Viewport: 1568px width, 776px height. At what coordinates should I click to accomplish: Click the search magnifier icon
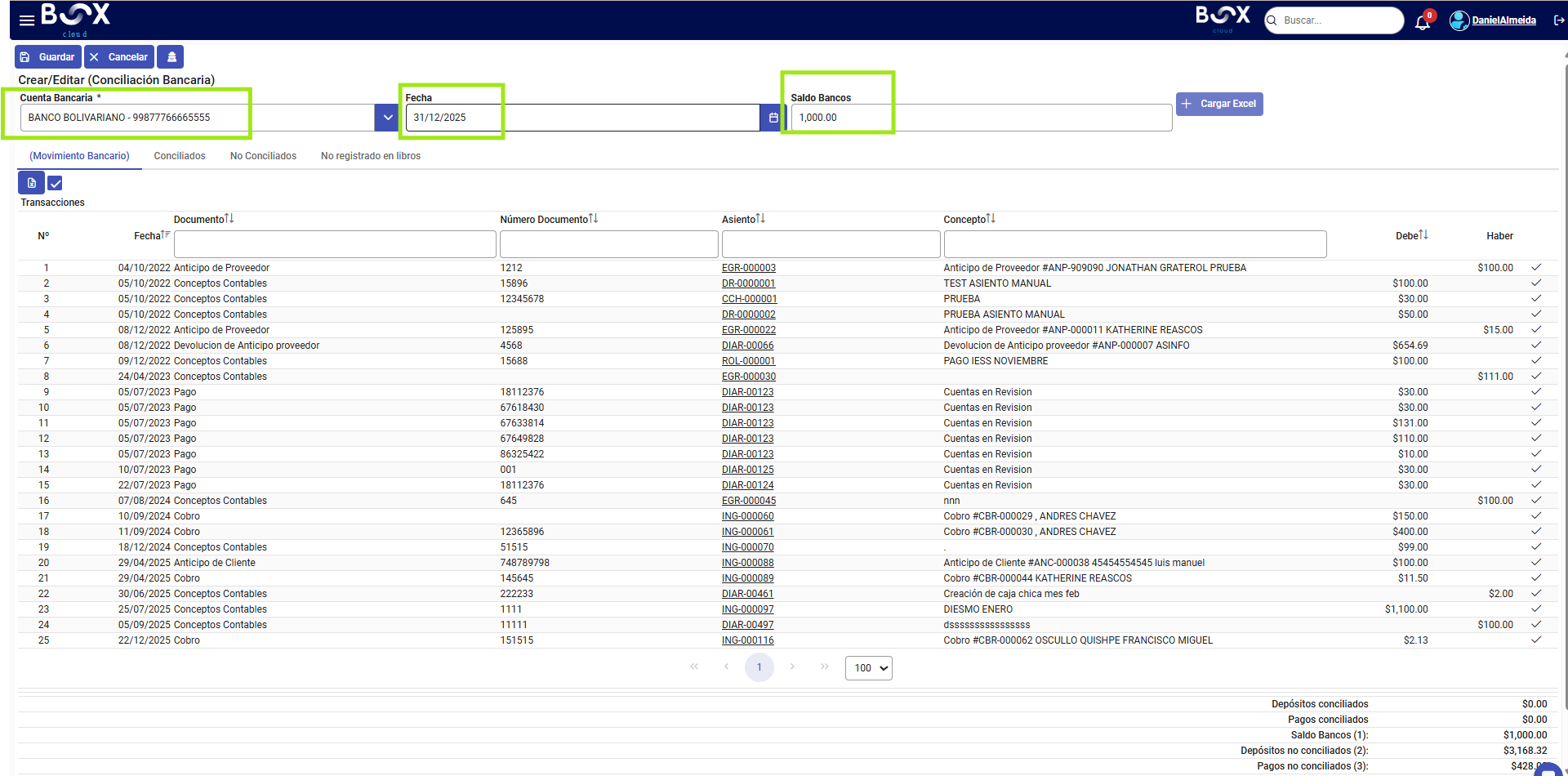[x=1272, y=20]
